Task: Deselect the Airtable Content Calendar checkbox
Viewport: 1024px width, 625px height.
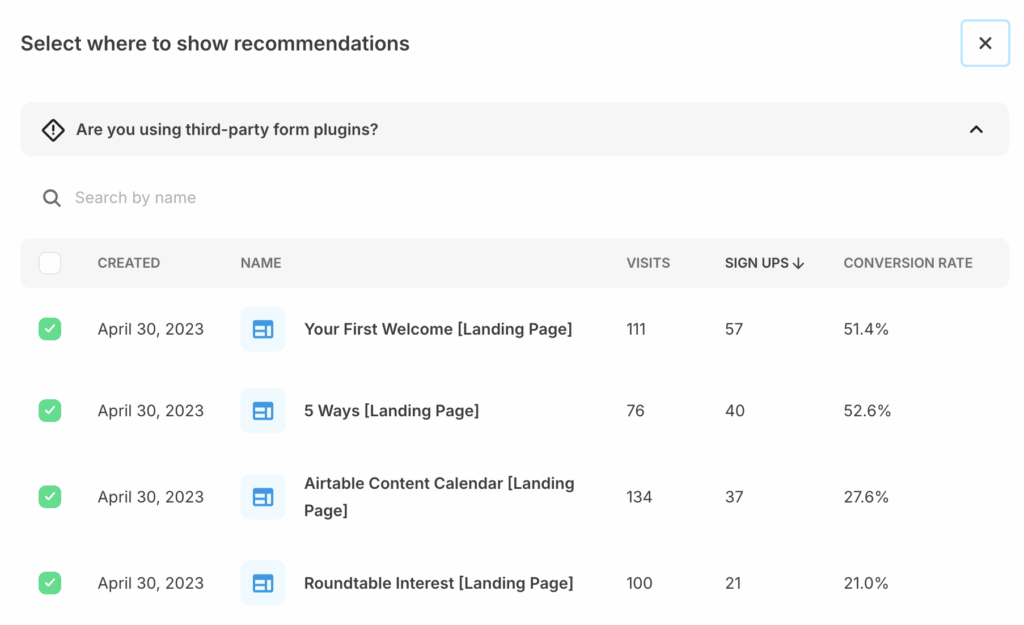Action: pos(50,497)
